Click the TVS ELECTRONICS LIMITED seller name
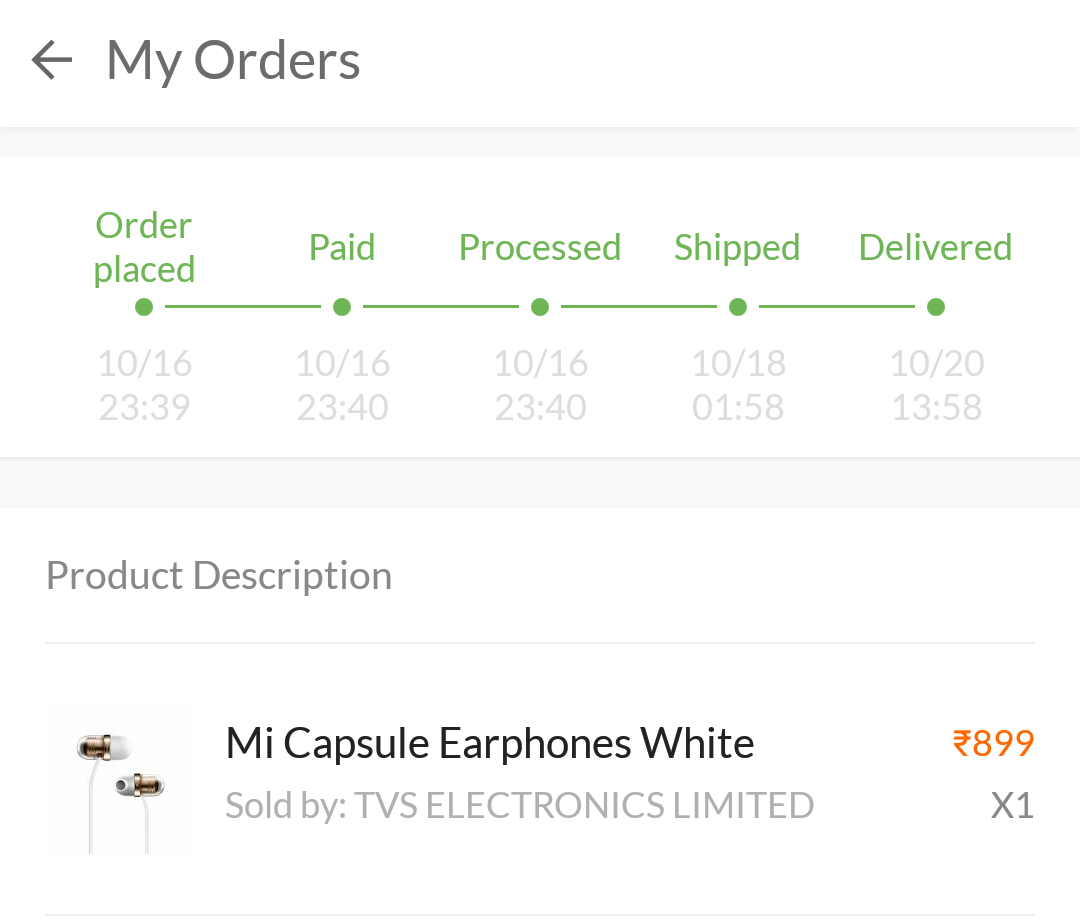Image resolution: width=1080 pixels, height=922 pixels. coord(584,805)
